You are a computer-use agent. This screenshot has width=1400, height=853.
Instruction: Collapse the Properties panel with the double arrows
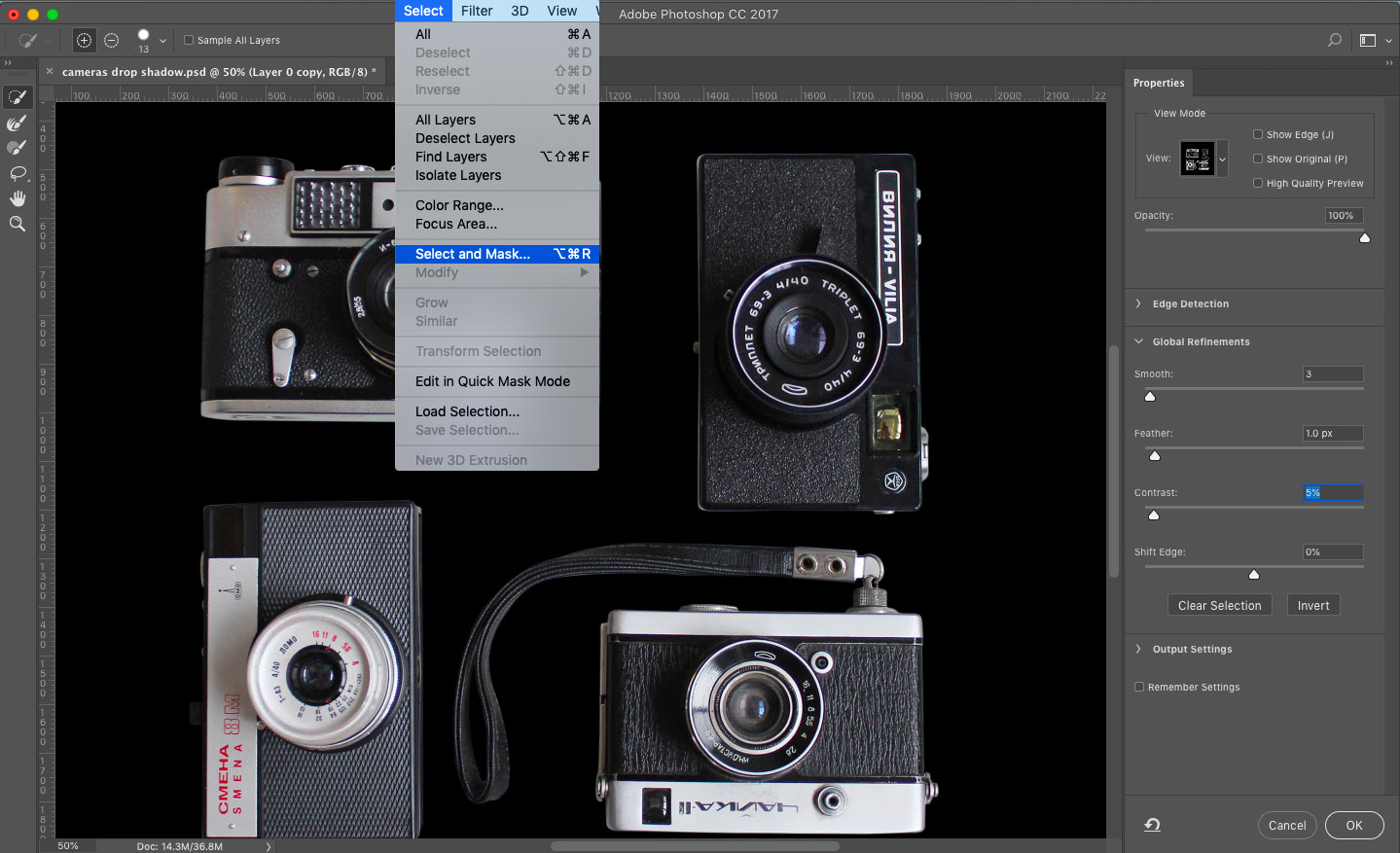tap(1389, 62)
